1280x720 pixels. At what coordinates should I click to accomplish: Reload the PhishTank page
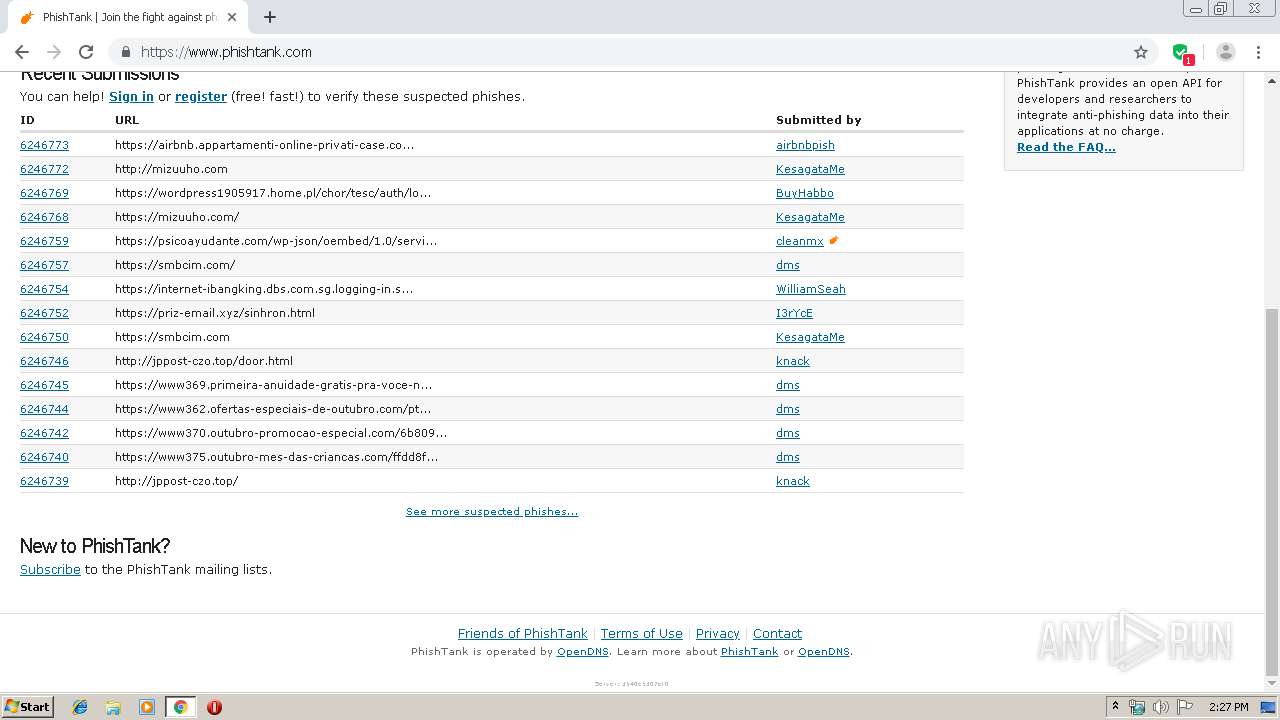[86, 52]
